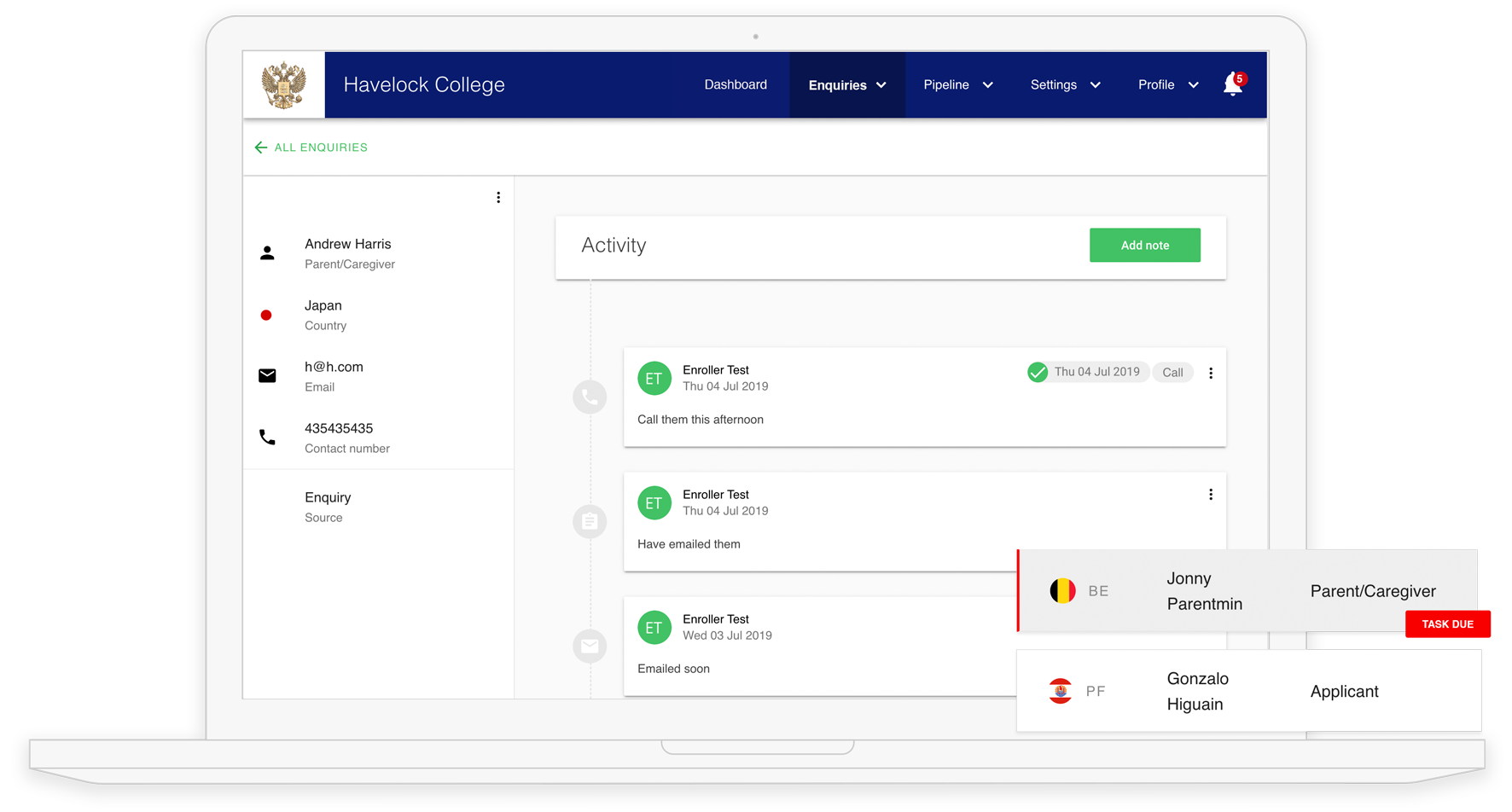1512x812 pixels.
Task: Click Applicant role on Gonzalo's card
Action: (1344, 692)
